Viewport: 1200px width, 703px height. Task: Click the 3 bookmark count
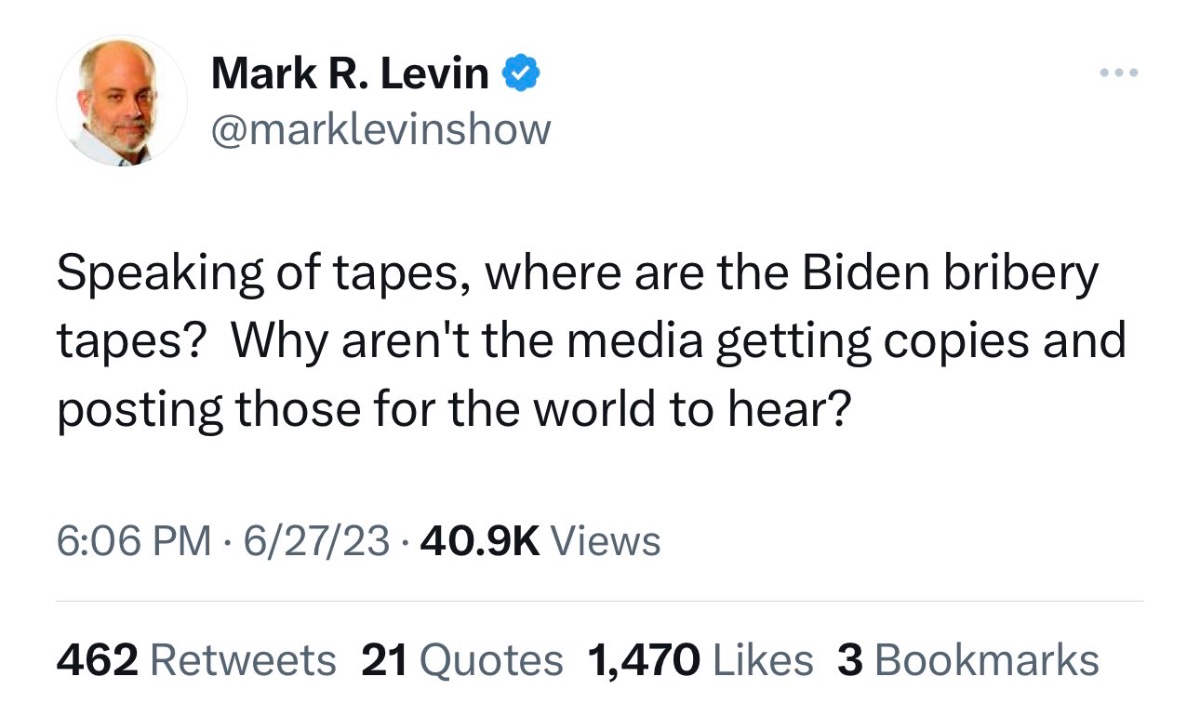[849, 660]
